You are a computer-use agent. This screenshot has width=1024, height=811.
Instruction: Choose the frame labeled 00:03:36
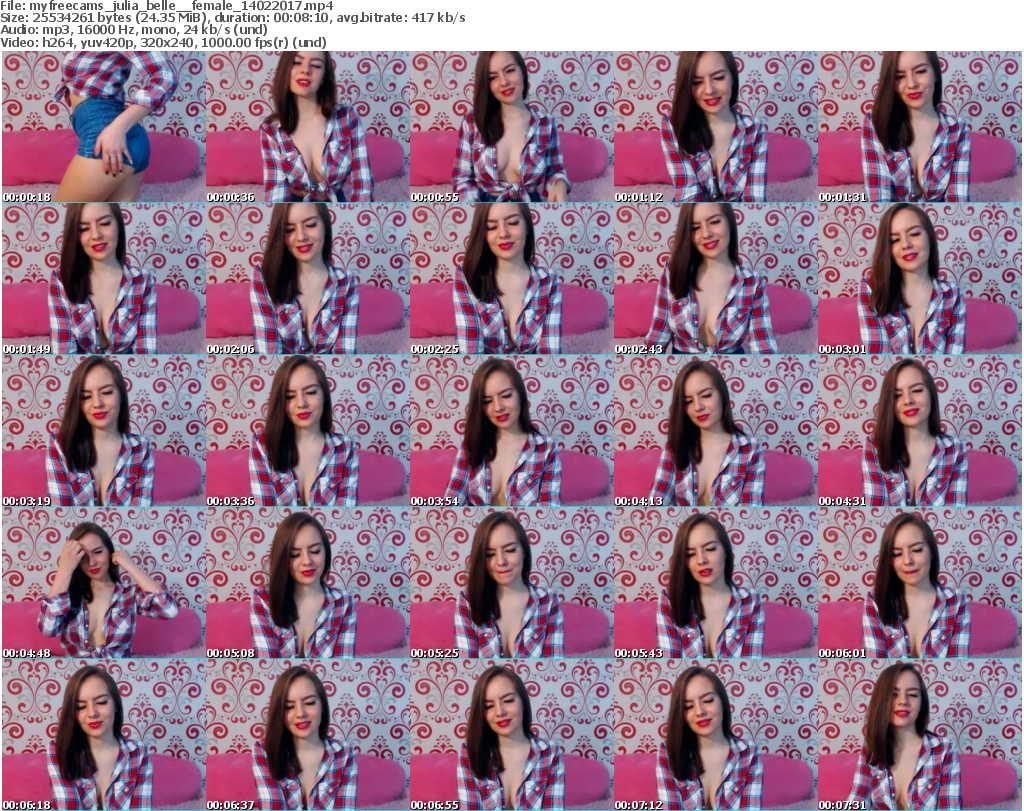click(308, 431)
